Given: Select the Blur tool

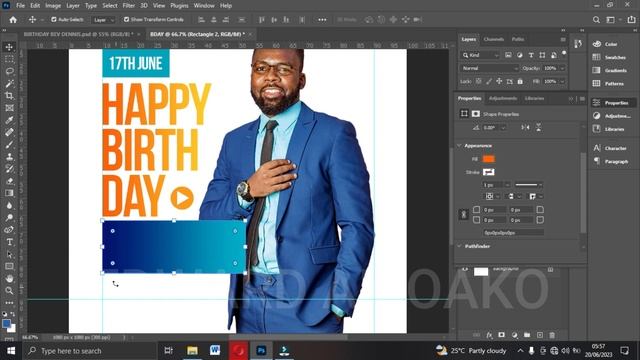Looking at the screenshot, I should pyautogui.click(x=9, y=205).
